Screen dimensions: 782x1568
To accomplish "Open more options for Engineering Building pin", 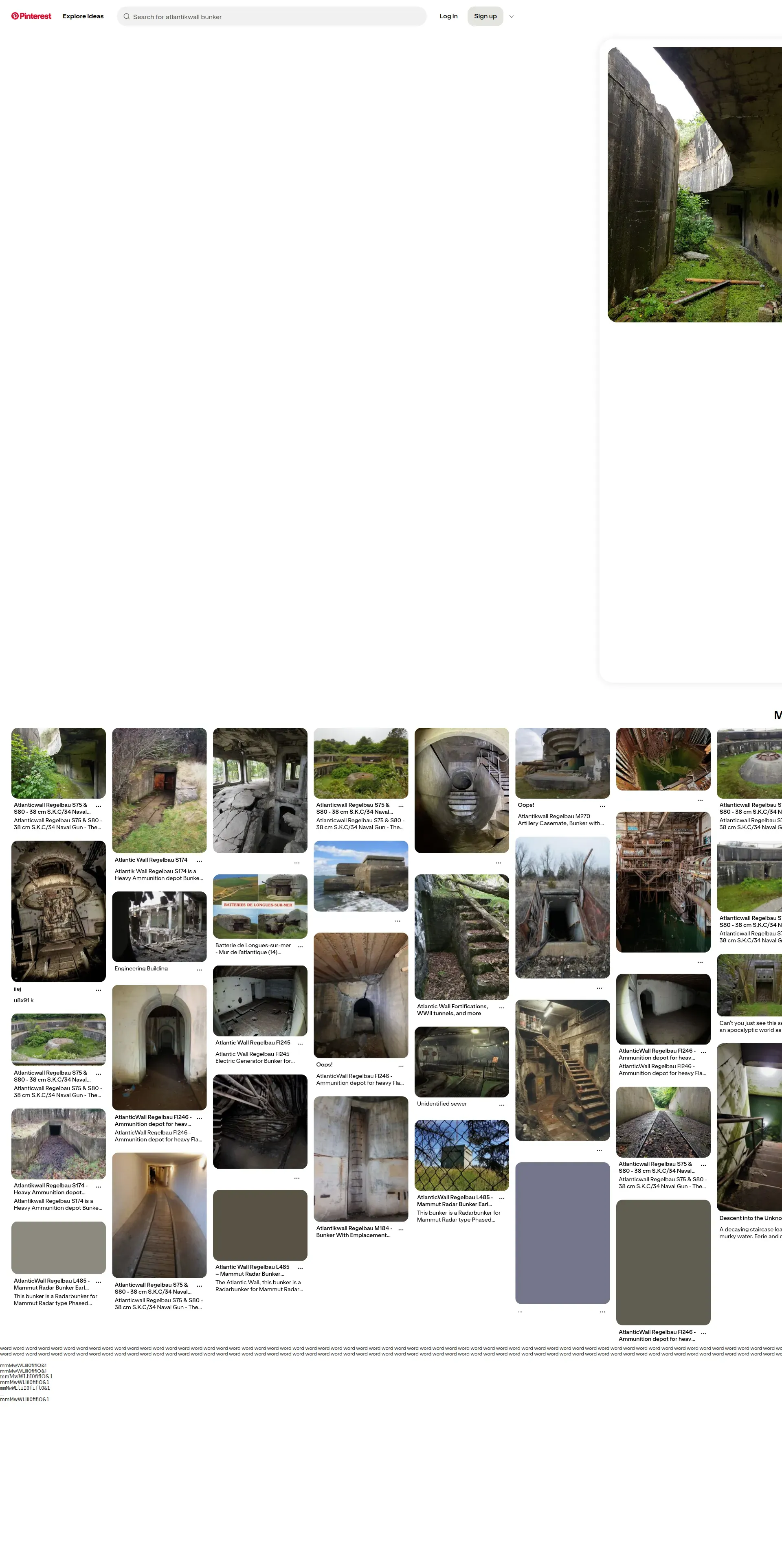I will pos(199,970).
